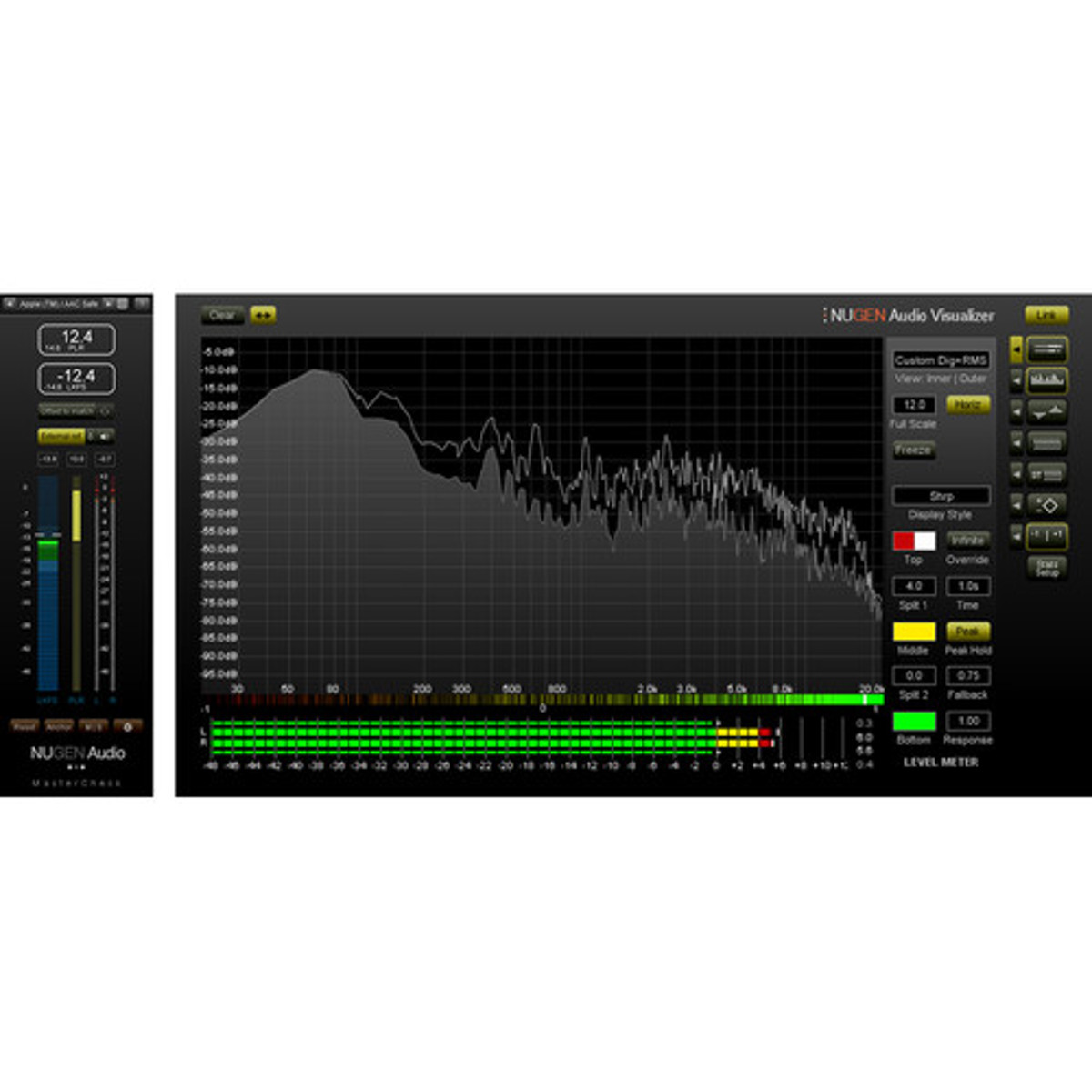Select the vectorscope diamond view icon
1092x1092 pixels.
1046,505
